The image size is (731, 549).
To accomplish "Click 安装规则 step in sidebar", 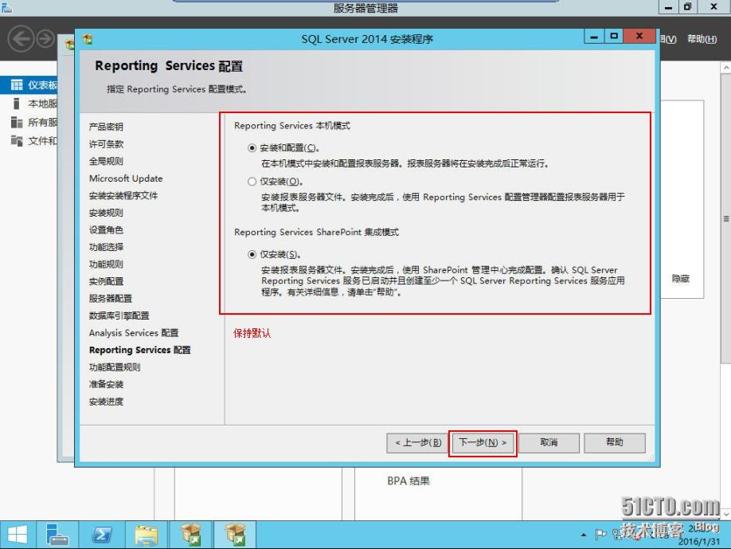I will point(106,213).
